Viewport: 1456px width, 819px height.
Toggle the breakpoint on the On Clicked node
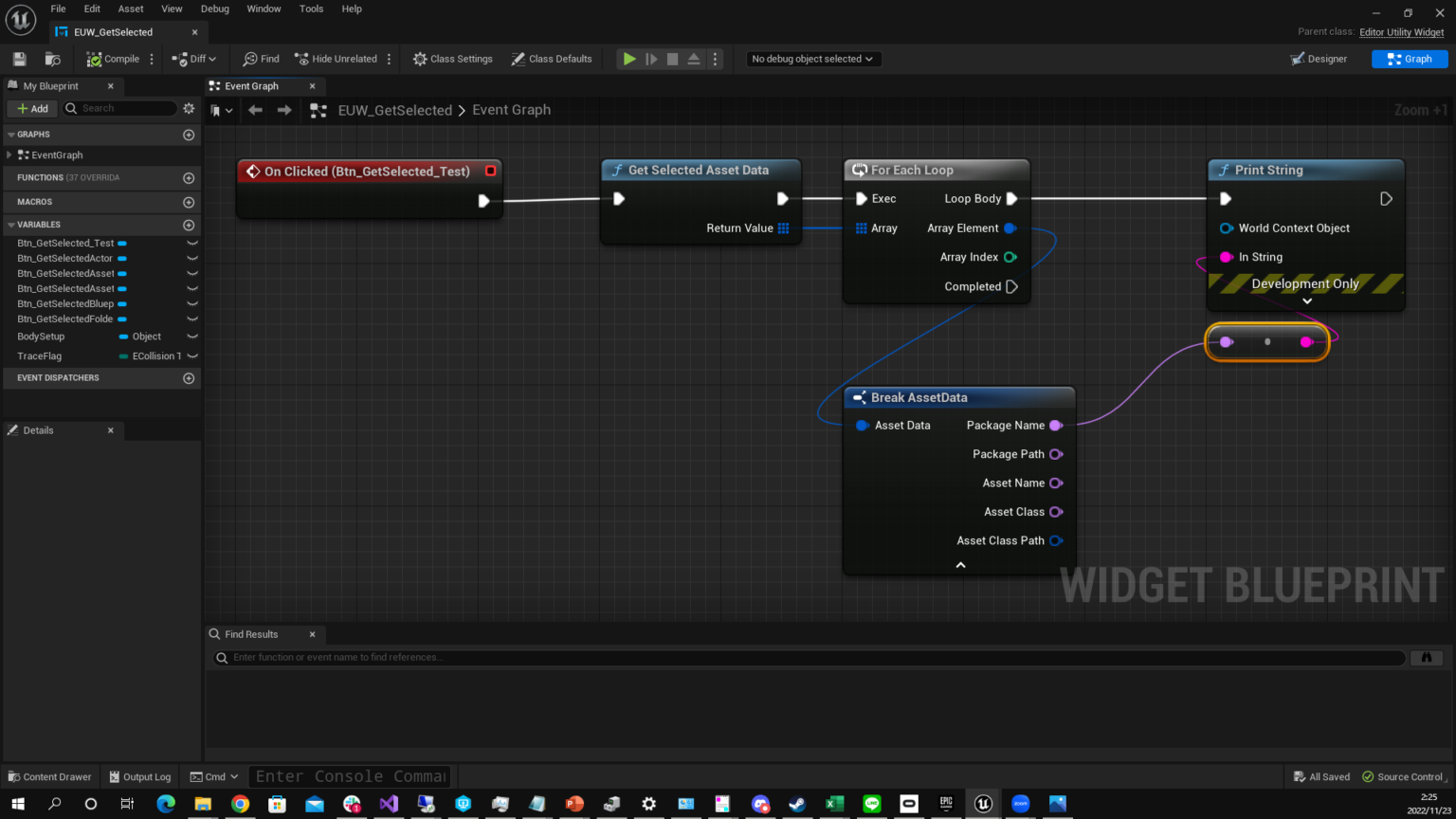(x=490, y=171)
